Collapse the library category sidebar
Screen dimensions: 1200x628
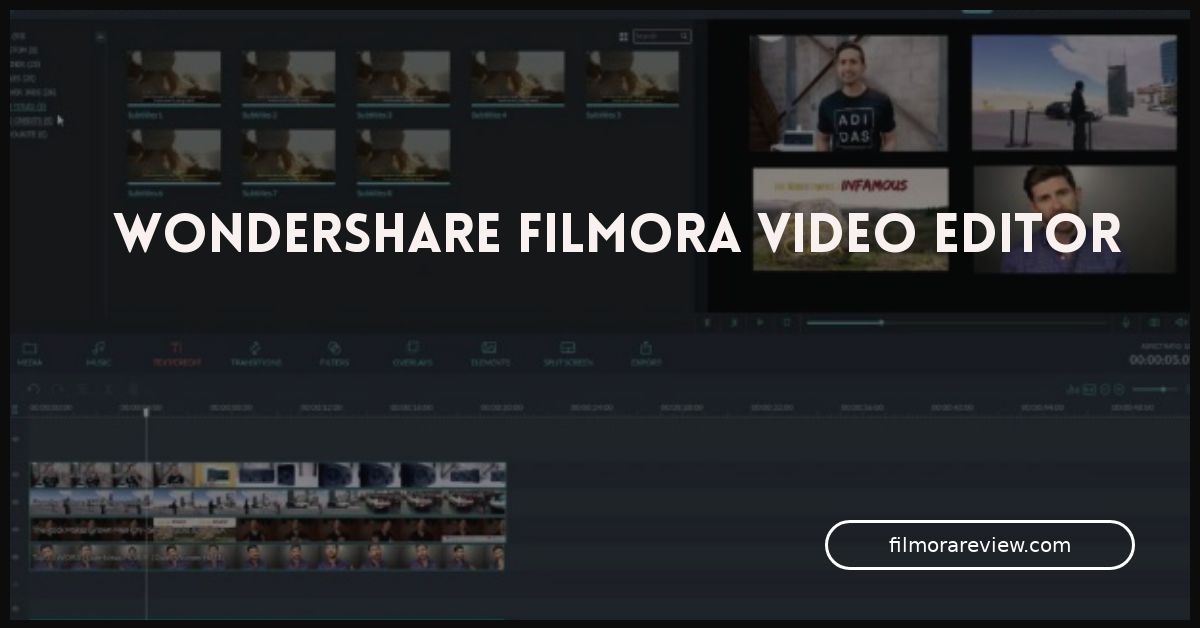pos(100,37)
